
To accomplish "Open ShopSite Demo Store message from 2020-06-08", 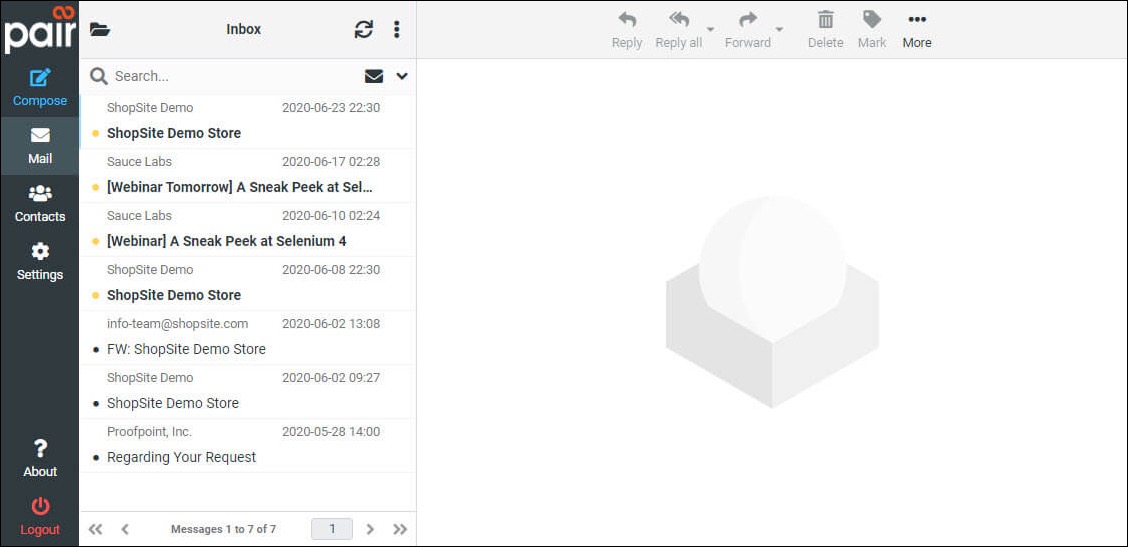I will coord(247,284).
